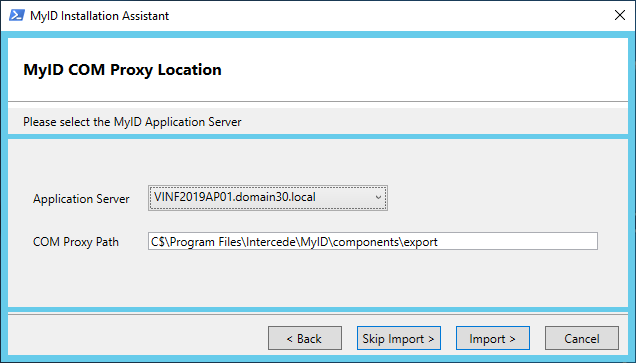Image resolution: width=636 pixels, height=363 pixels.
Task: Start the import with Import button
Action: [492, 338]
